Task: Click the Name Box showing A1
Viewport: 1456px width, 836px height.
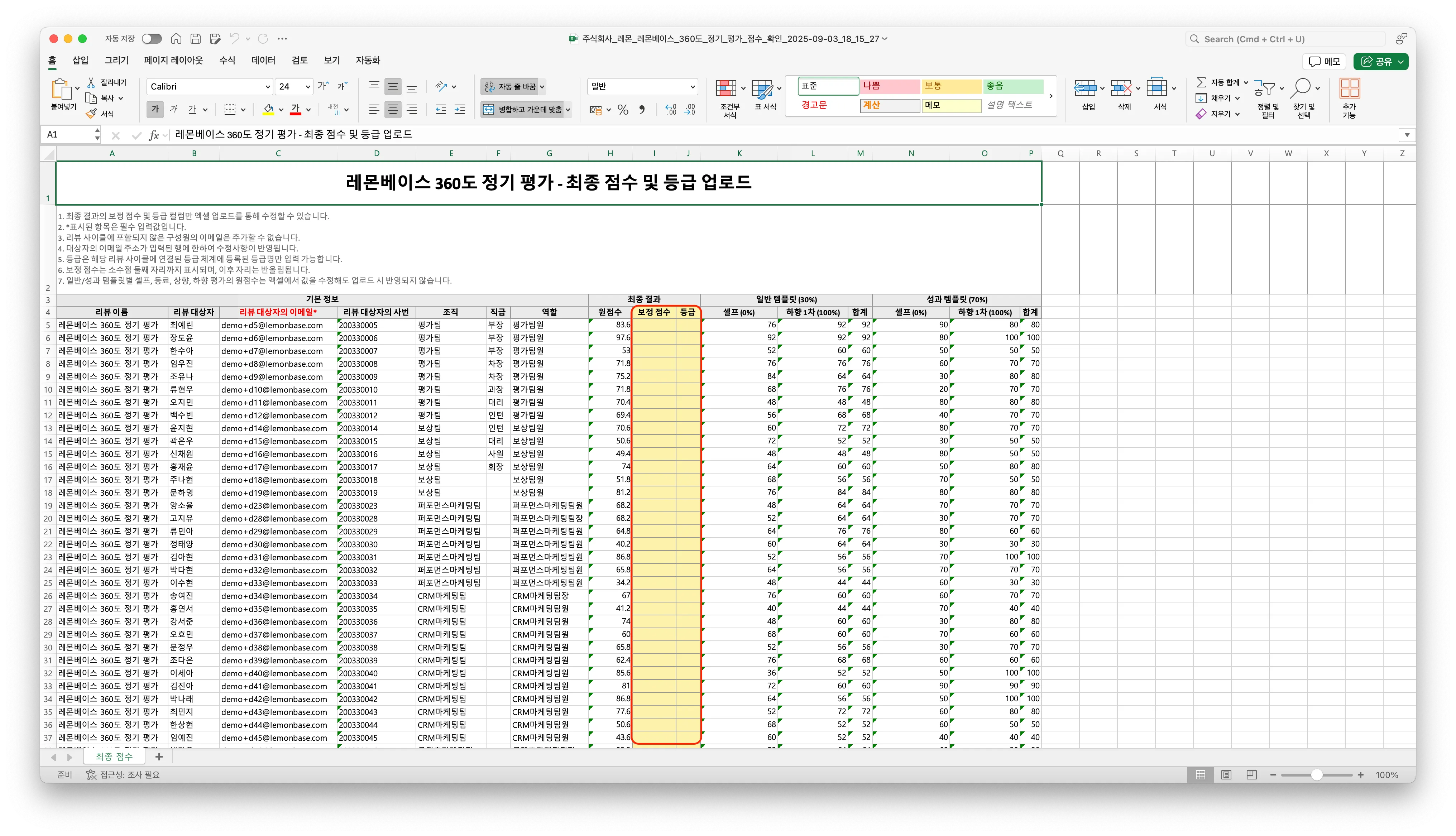Action: pos(70,135)
